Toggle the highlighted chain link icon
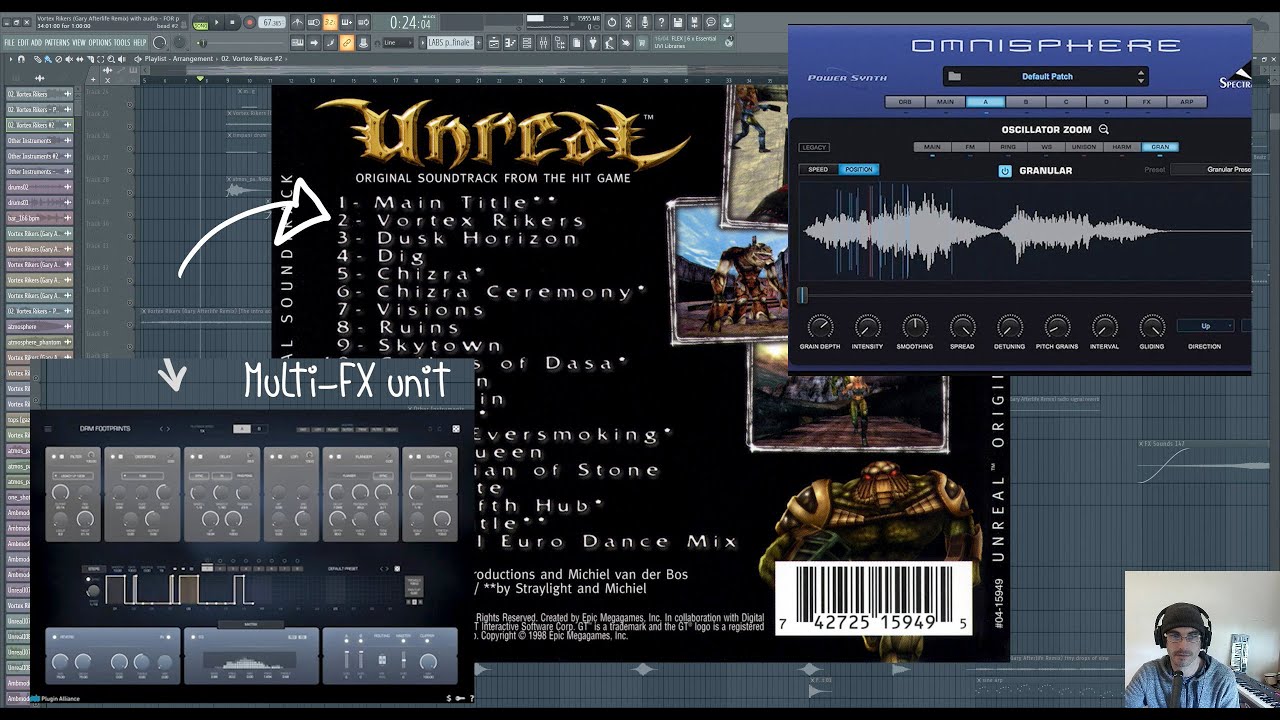 pyautogui.click(x=347, y=43)
